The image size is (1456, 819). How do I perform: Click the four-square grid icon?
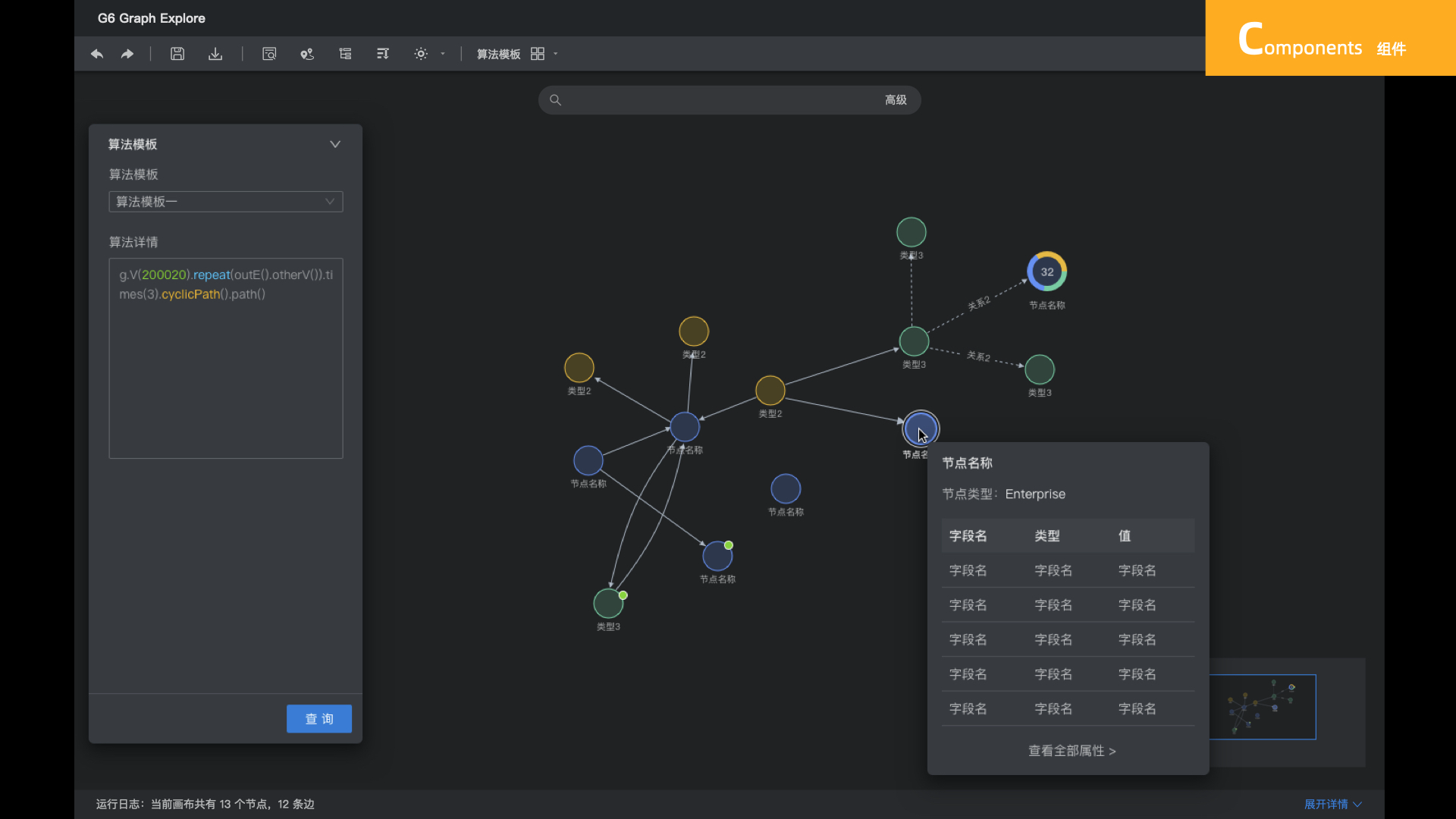pyautogui.click(x=538, y=54)
